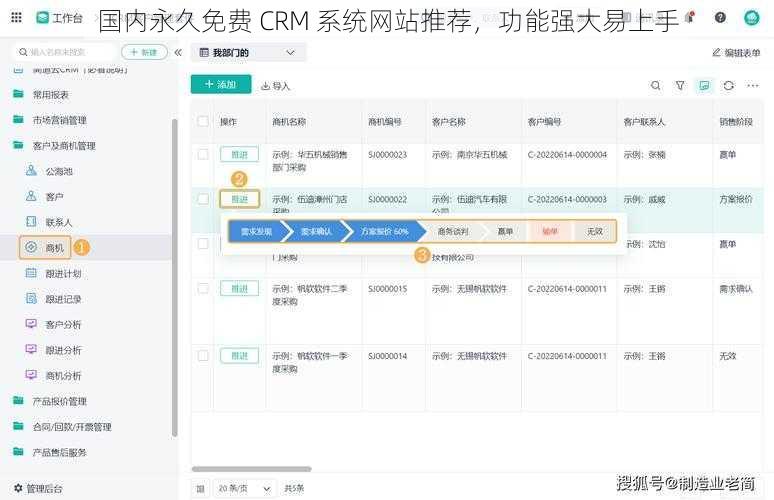The height and width of the screenshot is (500, 774).
Task: Click cell C-20220614-0000004
Action: point(567,154)
